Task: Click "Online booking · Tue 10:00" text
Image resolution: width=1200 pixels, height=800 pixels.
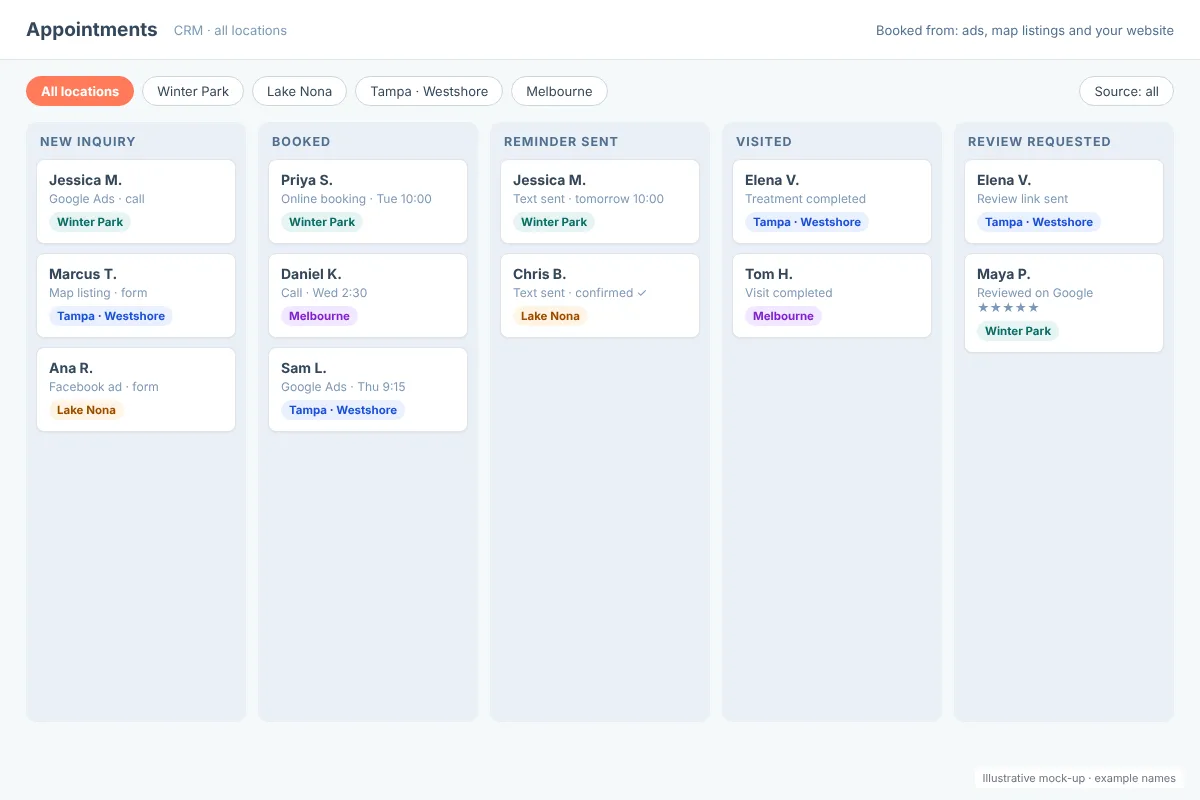Action: (x=356, y=199)
